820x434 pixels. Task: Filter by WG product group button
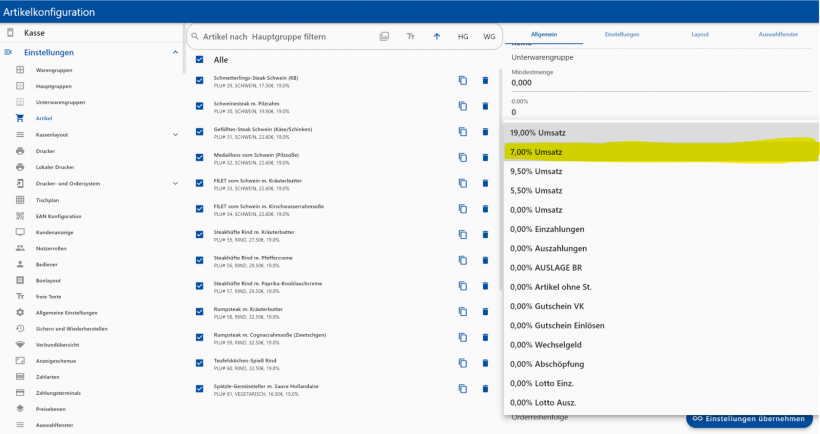[x=489, y=37]
